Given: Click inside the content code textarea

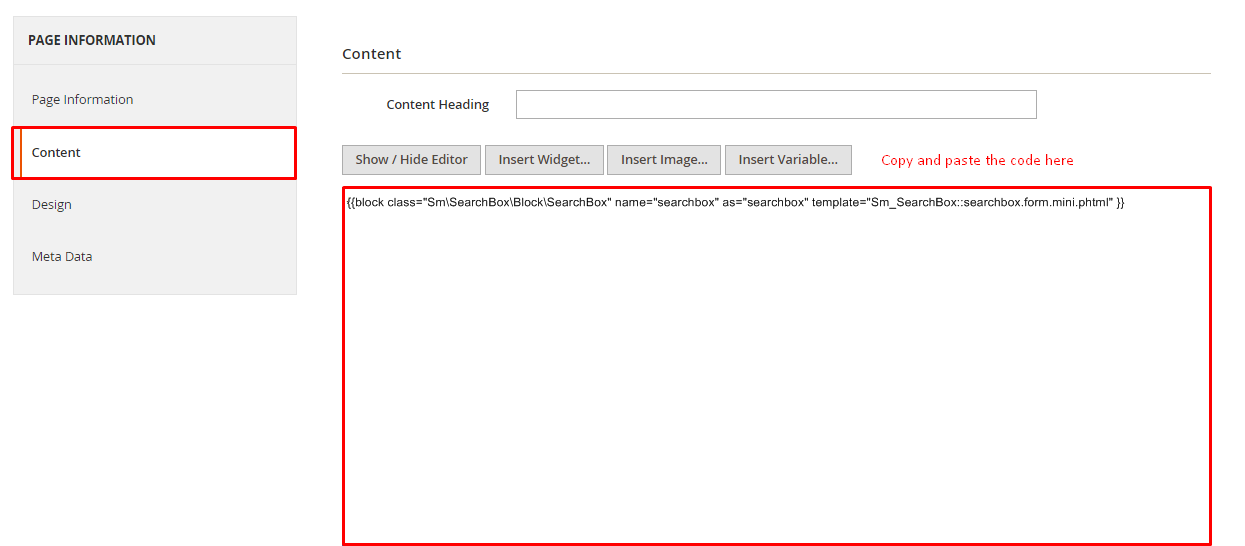Looking at the screenshot, I should pos(776,366).
